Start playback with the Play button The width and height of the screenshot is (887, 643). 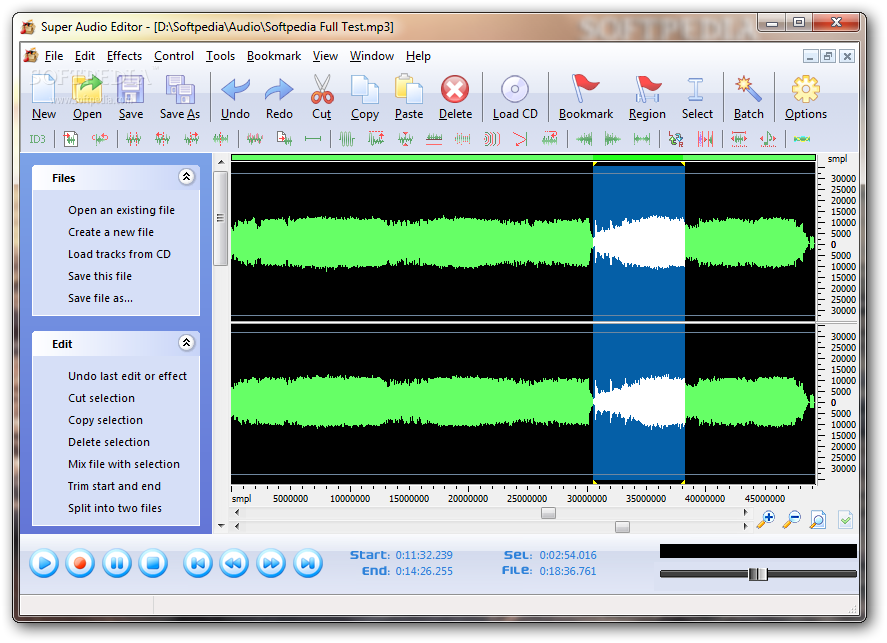pyautogui.click(x=44, y=563)
